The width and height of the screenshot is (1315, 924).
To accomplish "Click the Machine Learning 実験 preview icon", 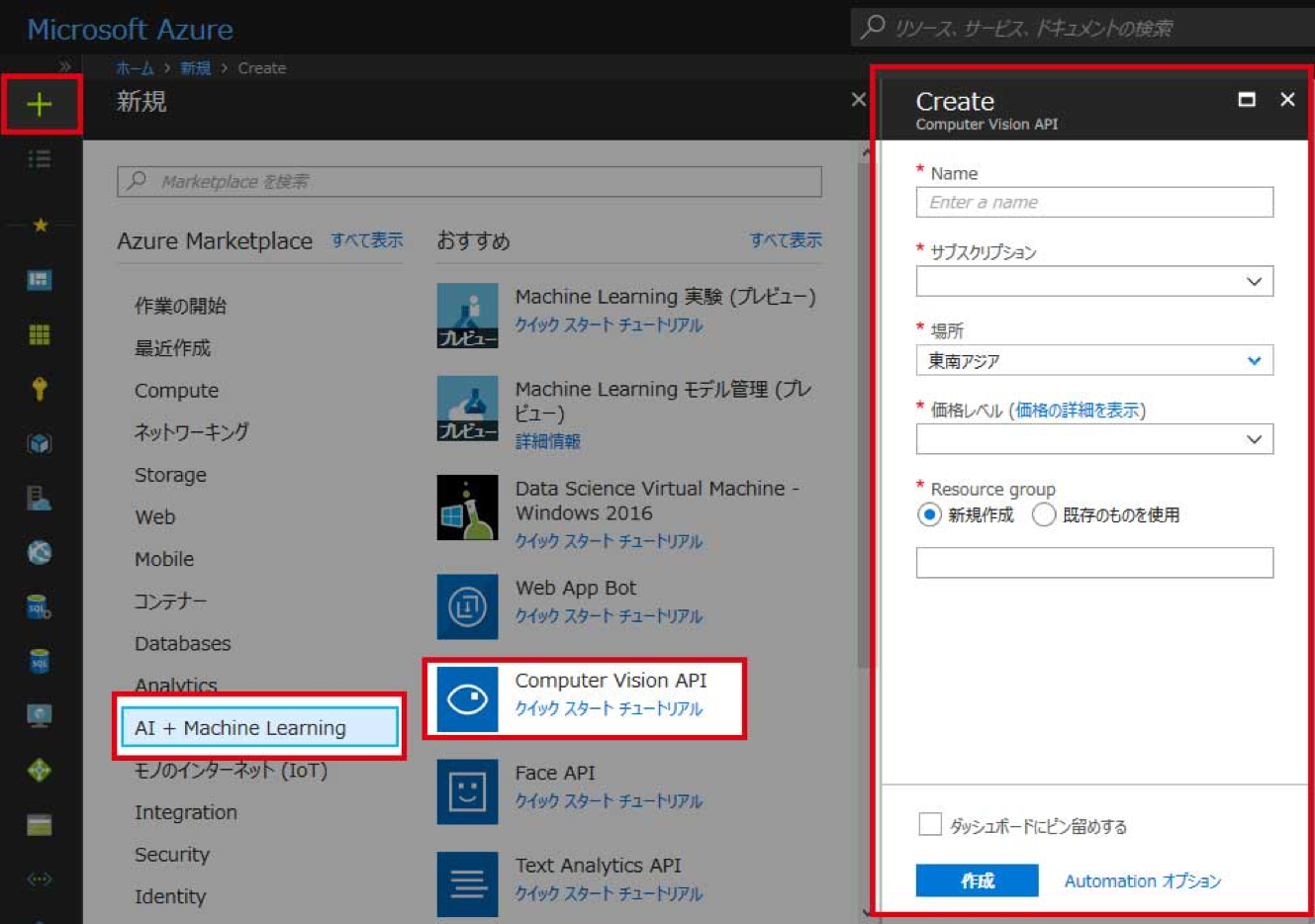I will [x=467, y=316].
